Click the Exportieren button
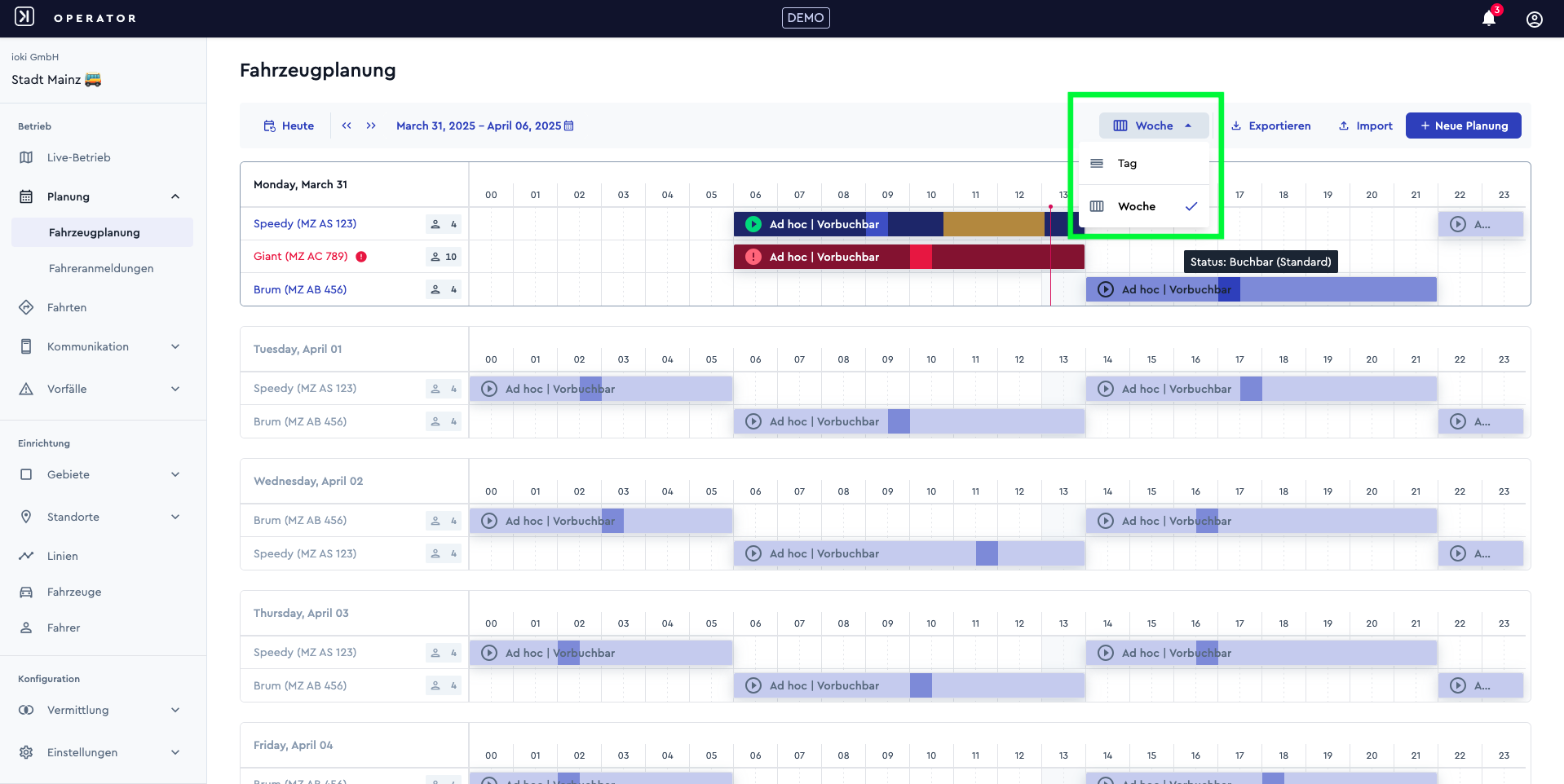This screenshot has width=1564, height=784. (x=1270, y=126)
